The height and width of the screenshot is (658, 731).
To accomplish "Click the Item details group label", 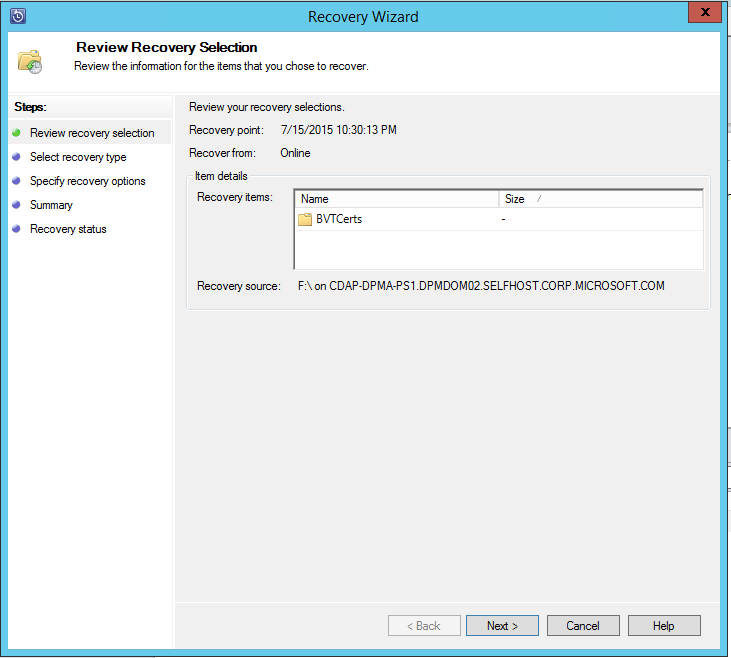I will point(221,176).
